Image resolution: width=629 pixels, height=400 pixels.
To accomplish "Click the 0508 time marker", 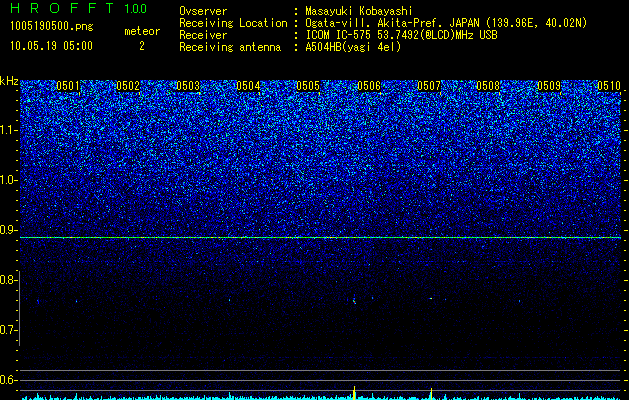I will (488, 86).
